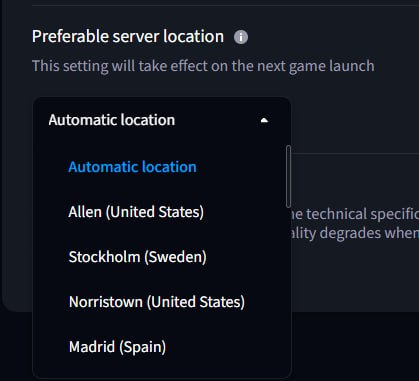The width and height of the screenshot is (419, 381).
Task: Choose Madrid (Spain) as server location
Action: tap(117, 347)
